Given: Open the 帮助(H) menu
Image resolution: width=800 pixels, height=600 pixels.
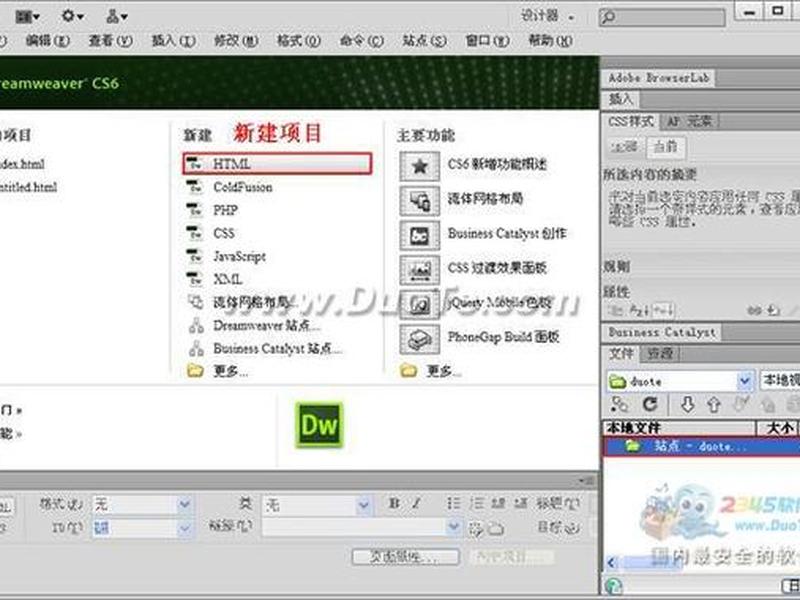Looking at the screenshot, I should tap(551, 40).
